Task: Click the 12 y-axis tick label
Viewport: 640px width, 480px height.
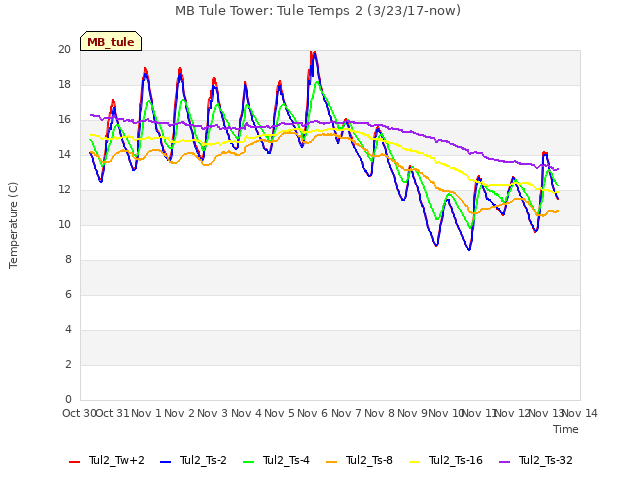Action: click(x=64, y=190)
